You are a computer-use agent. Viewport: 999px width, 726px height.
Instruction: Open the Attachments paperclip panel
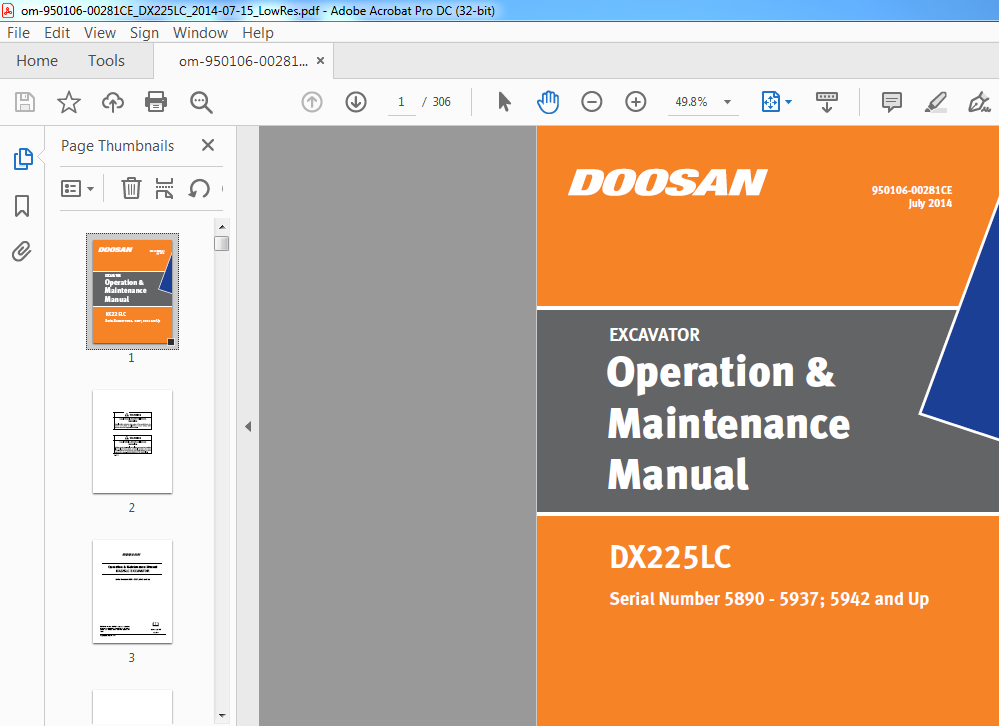[22, 252]
